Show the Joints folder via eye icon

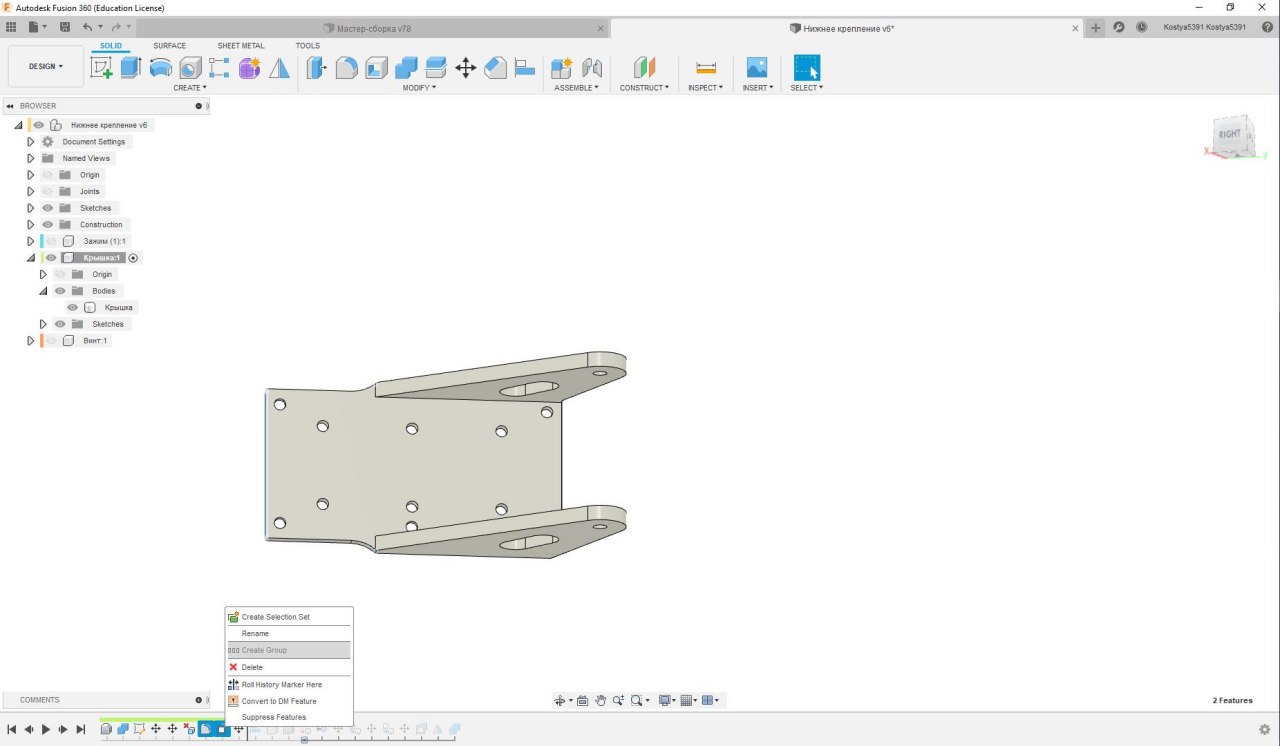tap(47, 191)
